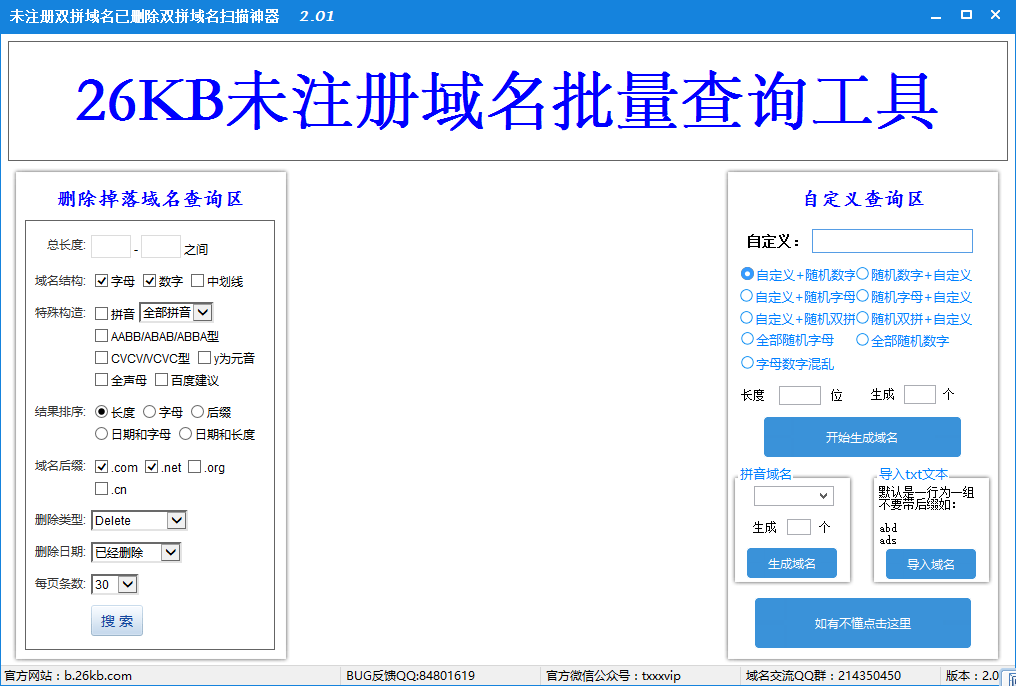Close the application window

tap(996, 15)
